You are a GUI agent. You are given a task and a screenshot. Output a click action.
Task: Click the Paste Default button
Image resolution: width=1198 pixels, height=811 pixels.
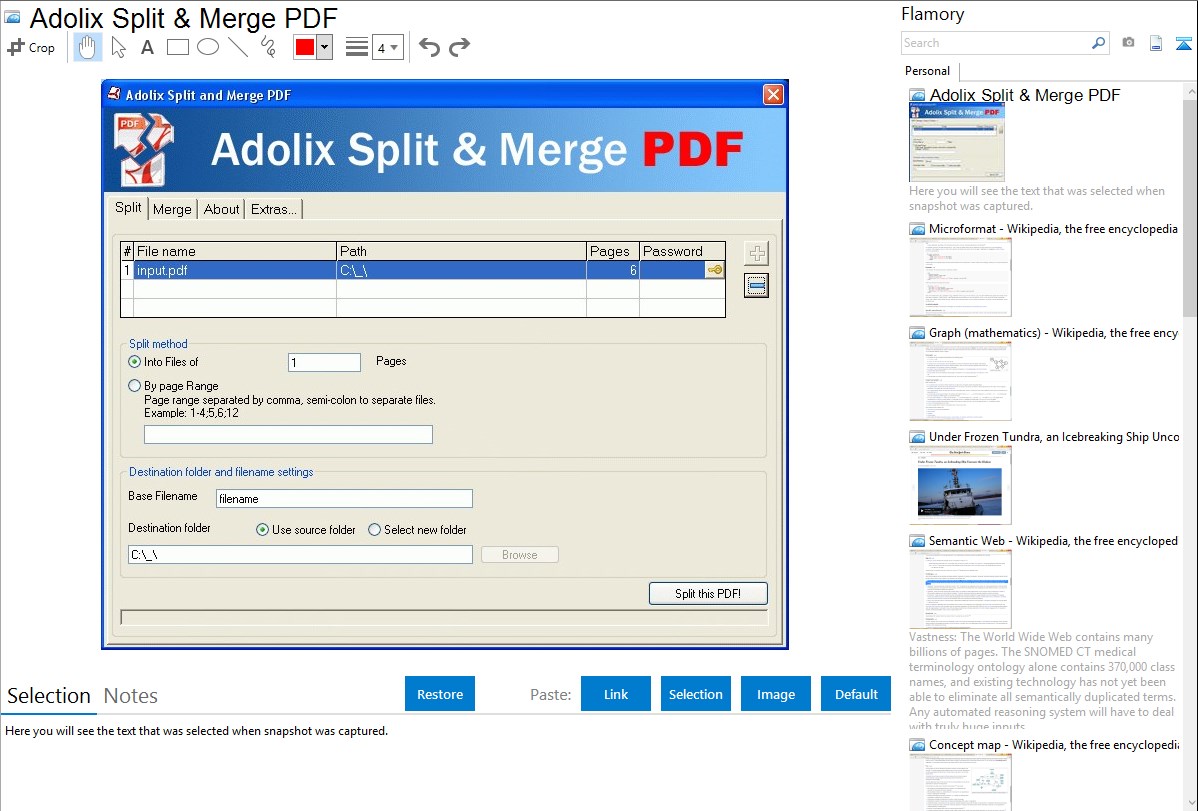point(856,694)
